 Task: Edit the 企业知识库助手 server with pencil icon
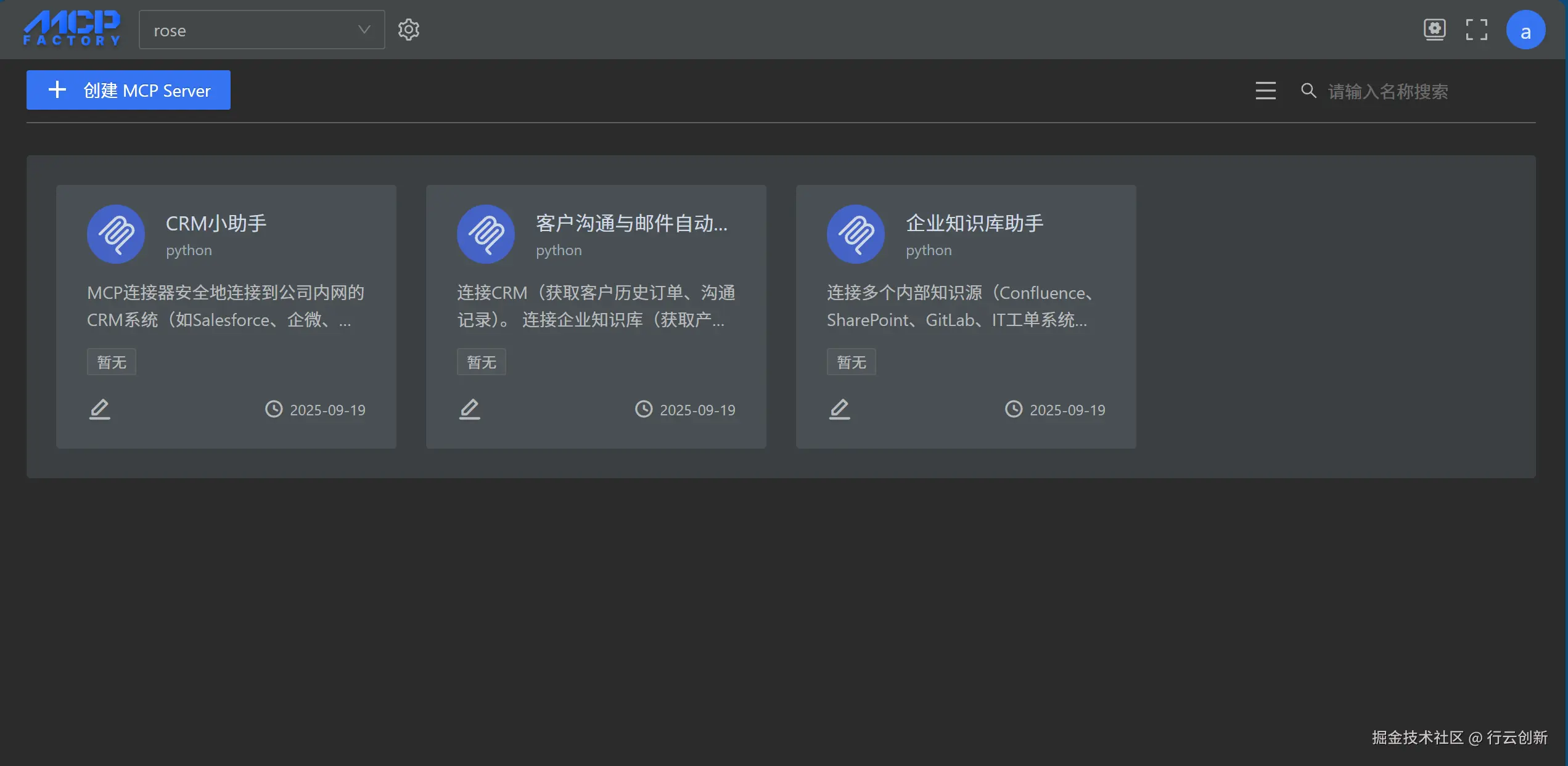839,409
